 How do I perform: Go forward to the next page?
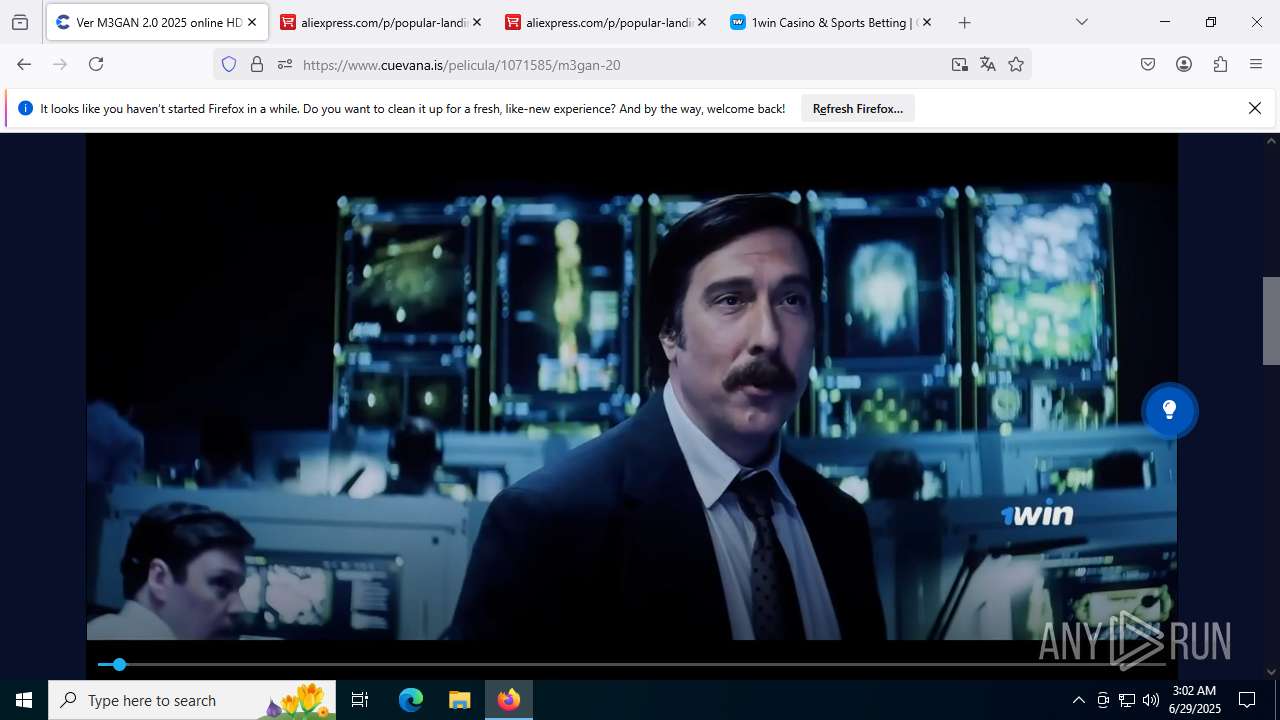(x=60, y=64)
